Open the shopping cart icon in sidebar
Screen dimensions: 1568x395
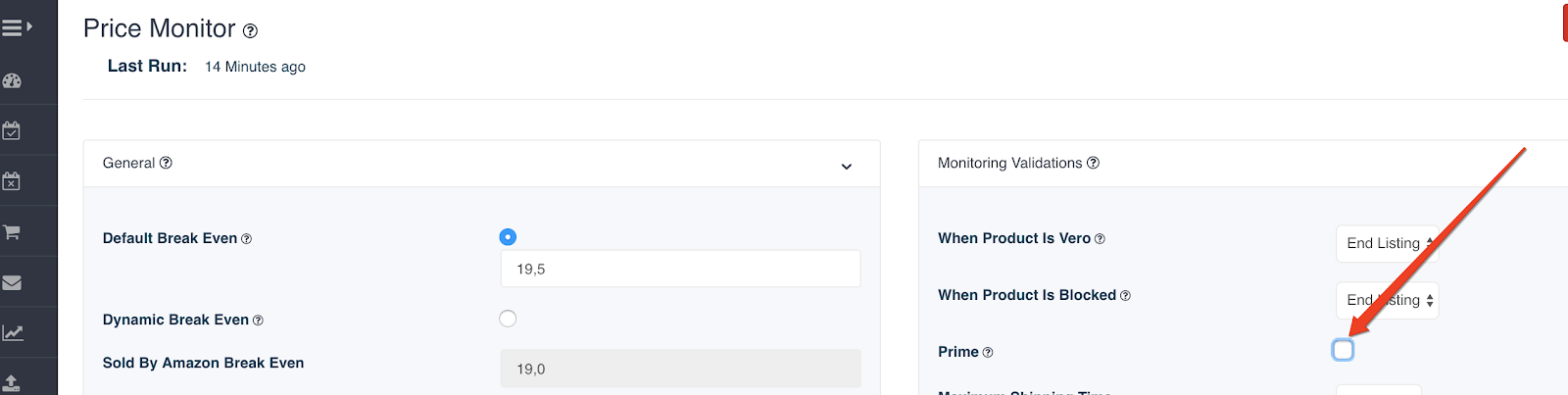click(12, 232)
